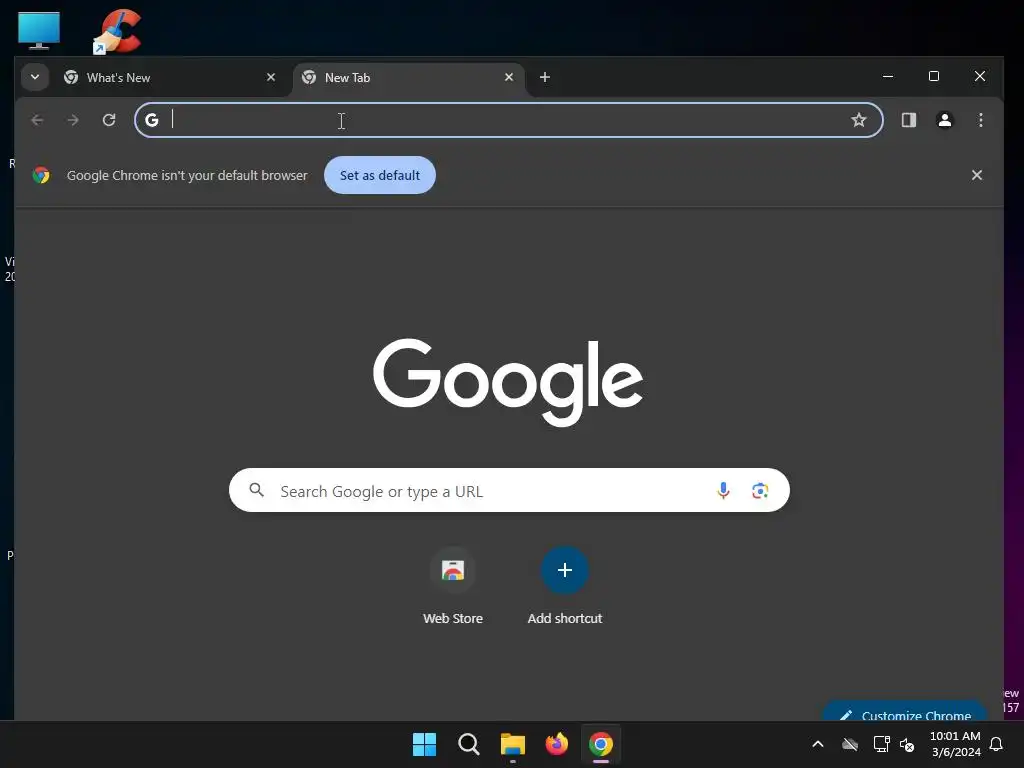Click 'Google Chrome isn't your default browser' text
The width and height of the screenshot is (1024, 768).
[187, 175]
